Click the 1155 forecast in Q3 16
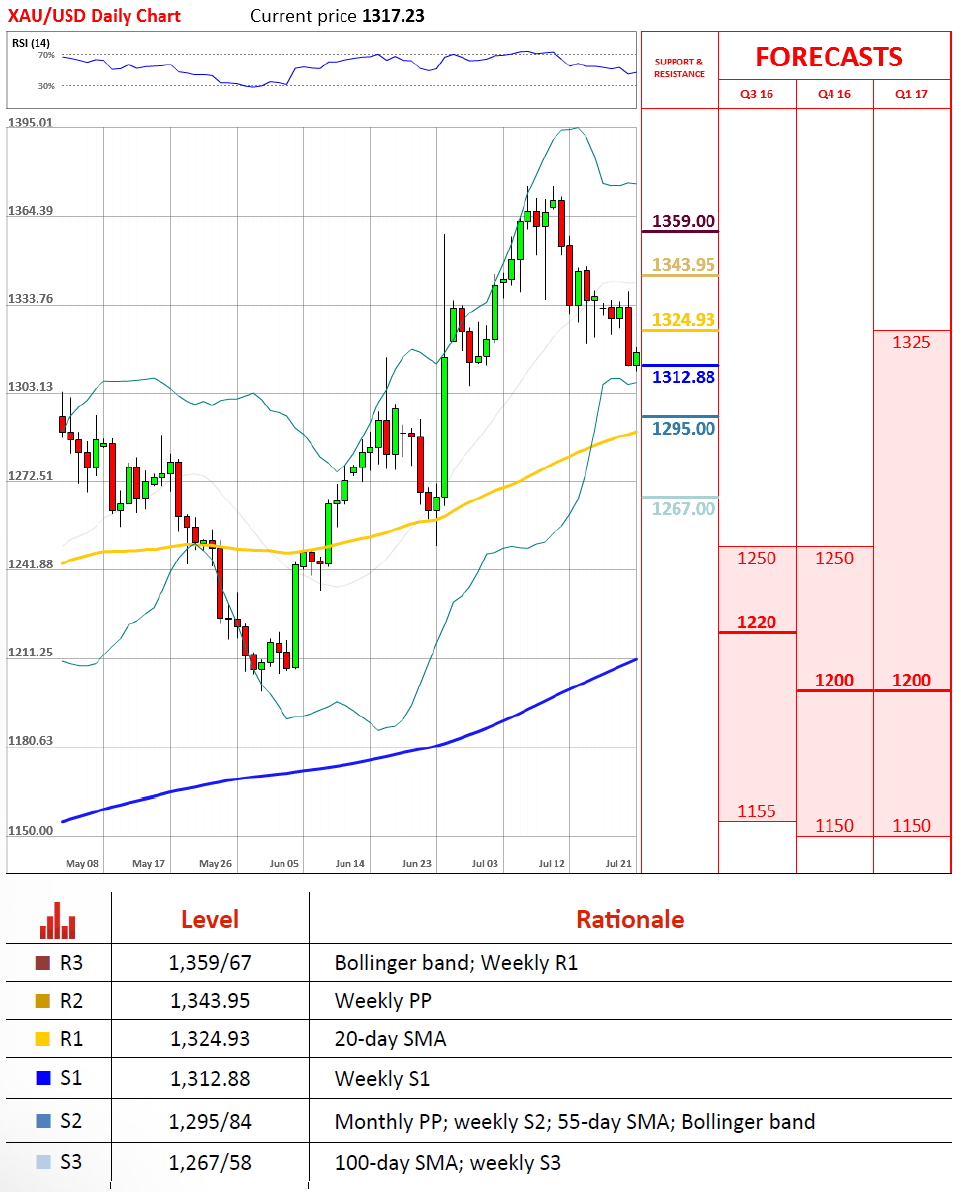This screenshot has height=1192, width=961. click(x=756, y=811)
